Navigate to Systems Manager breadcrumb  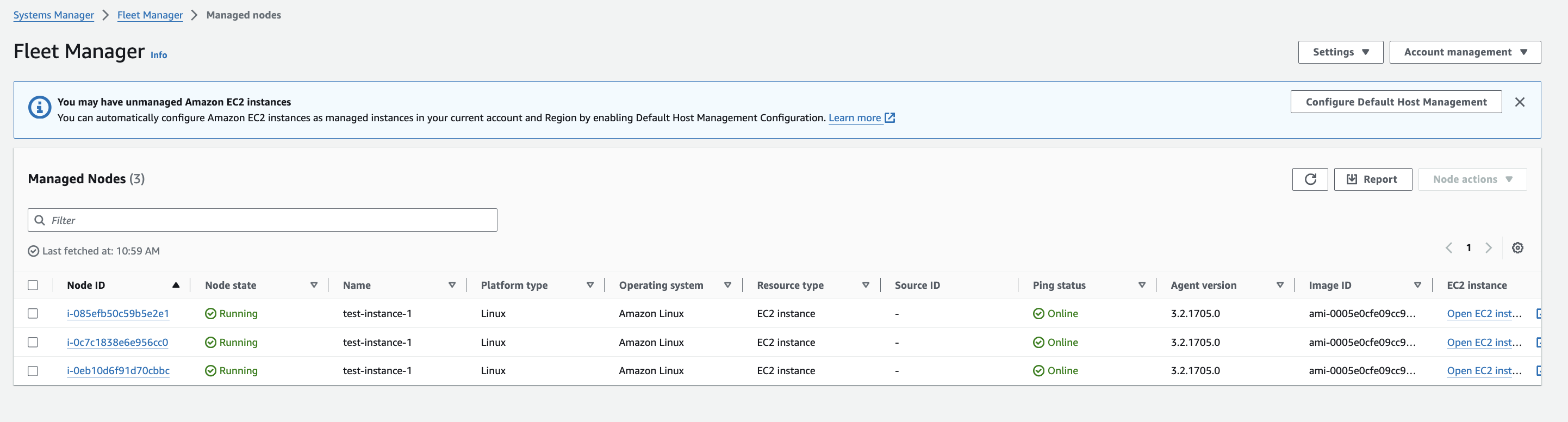coord(54,15)
